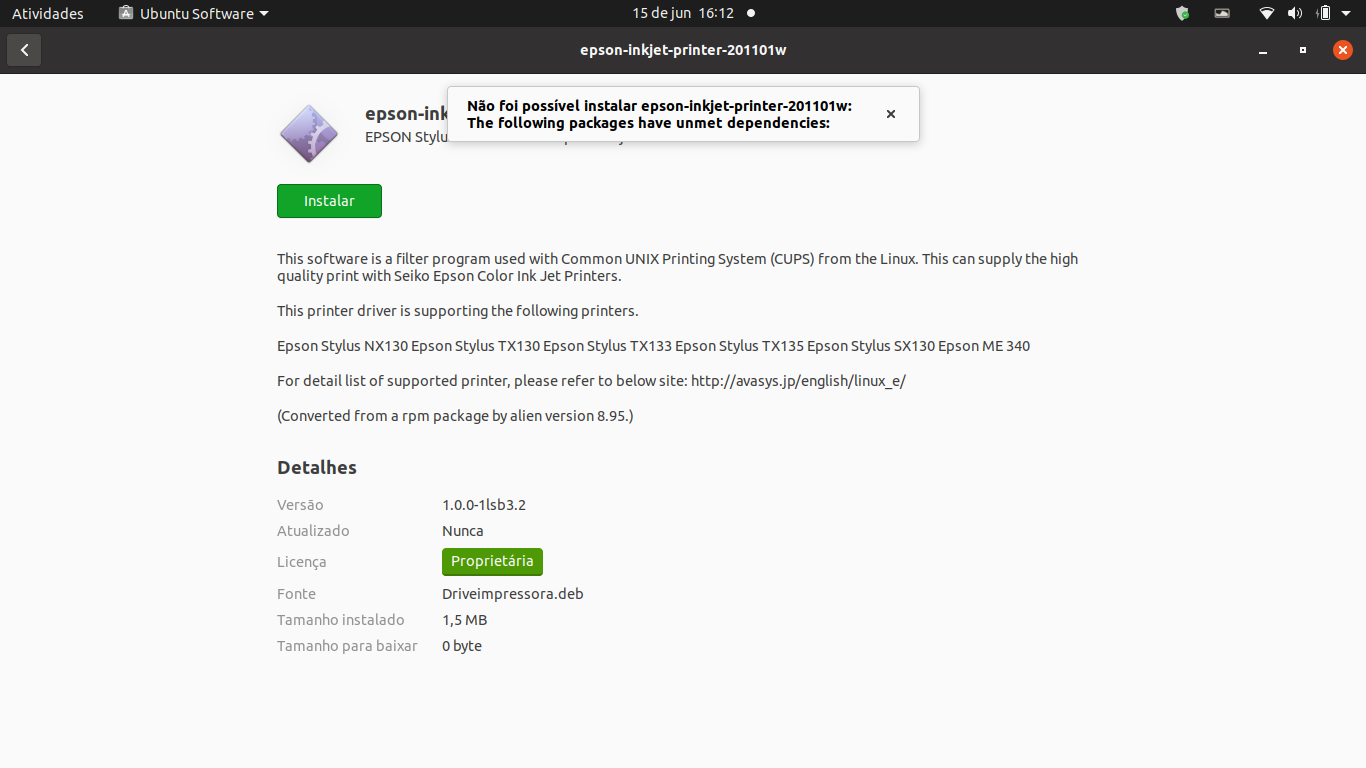Image resolution: width=1366 pixels, height=768 pixels.
Task: Go back with the header arrow button
Action: 24,50
